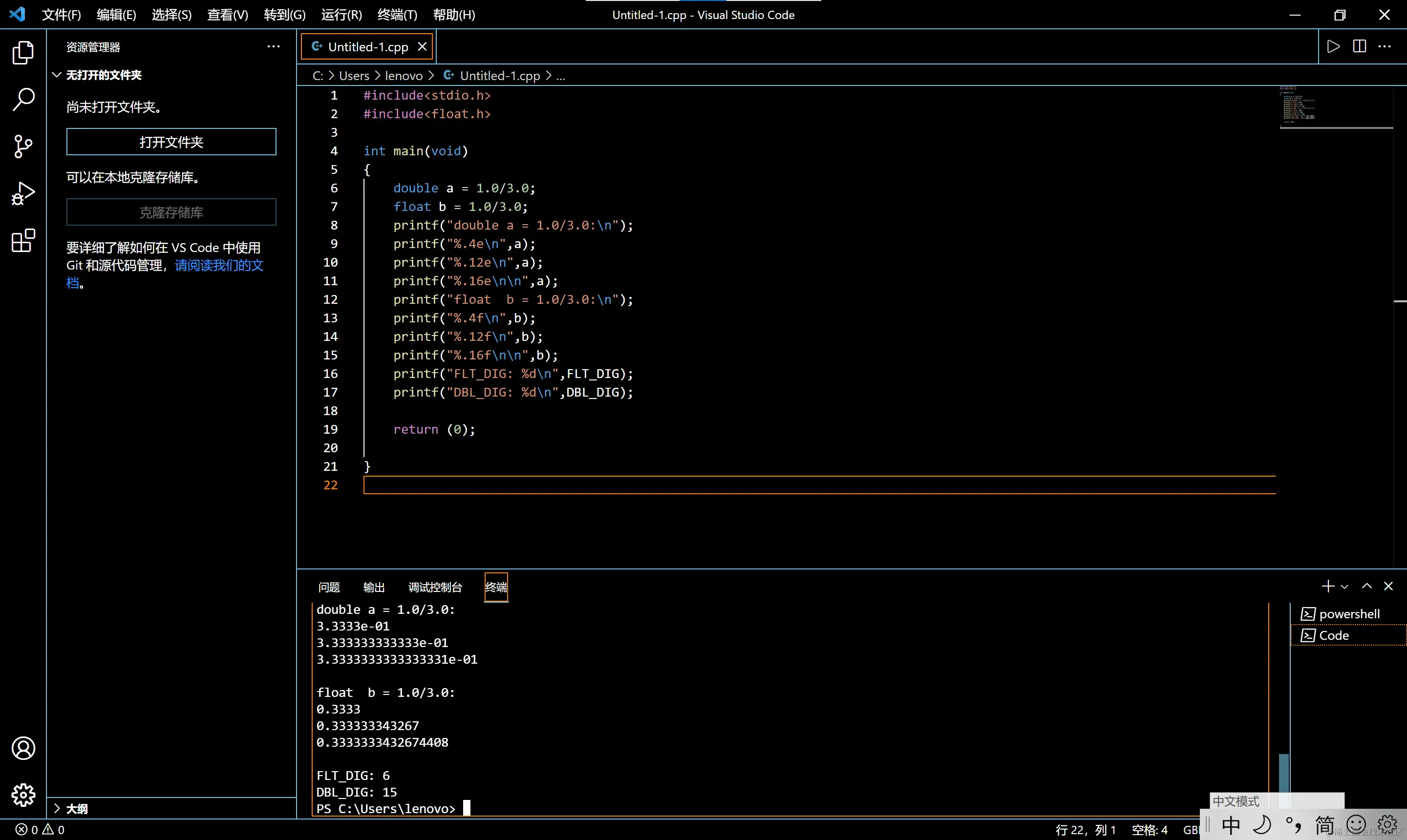Open the Explorer view in activity bar
1407x840 pixels.
[23, 53]
